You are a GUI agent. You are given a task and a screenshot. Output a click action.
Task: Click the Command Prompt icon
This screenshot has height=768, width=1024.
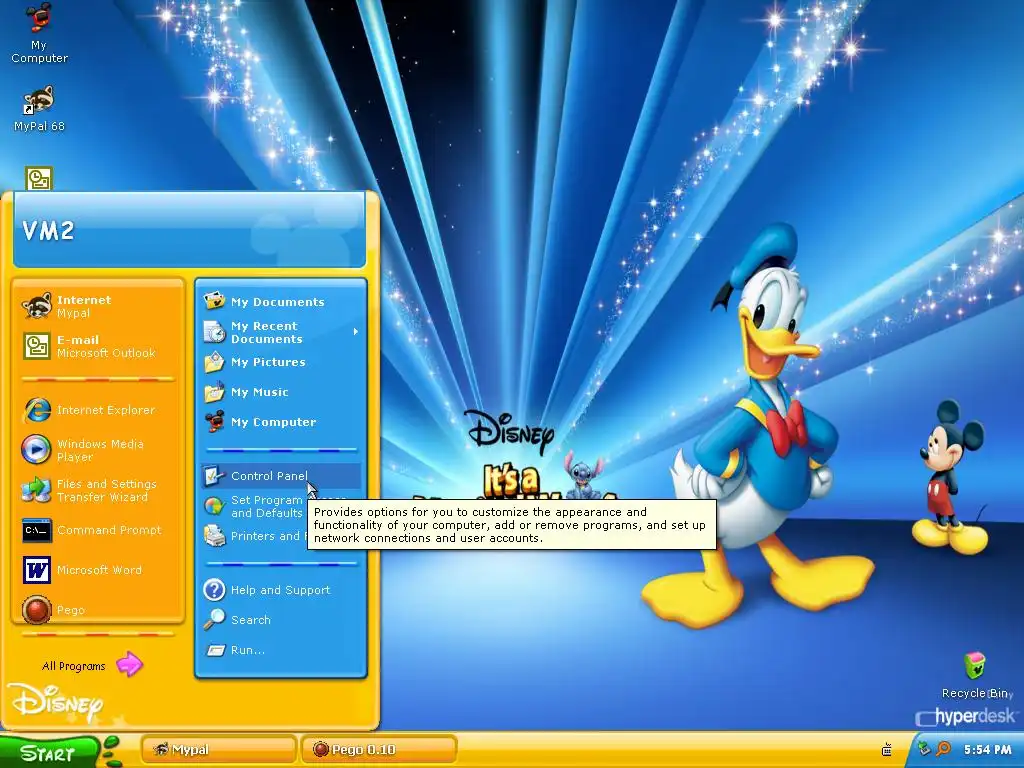(37, 530)
